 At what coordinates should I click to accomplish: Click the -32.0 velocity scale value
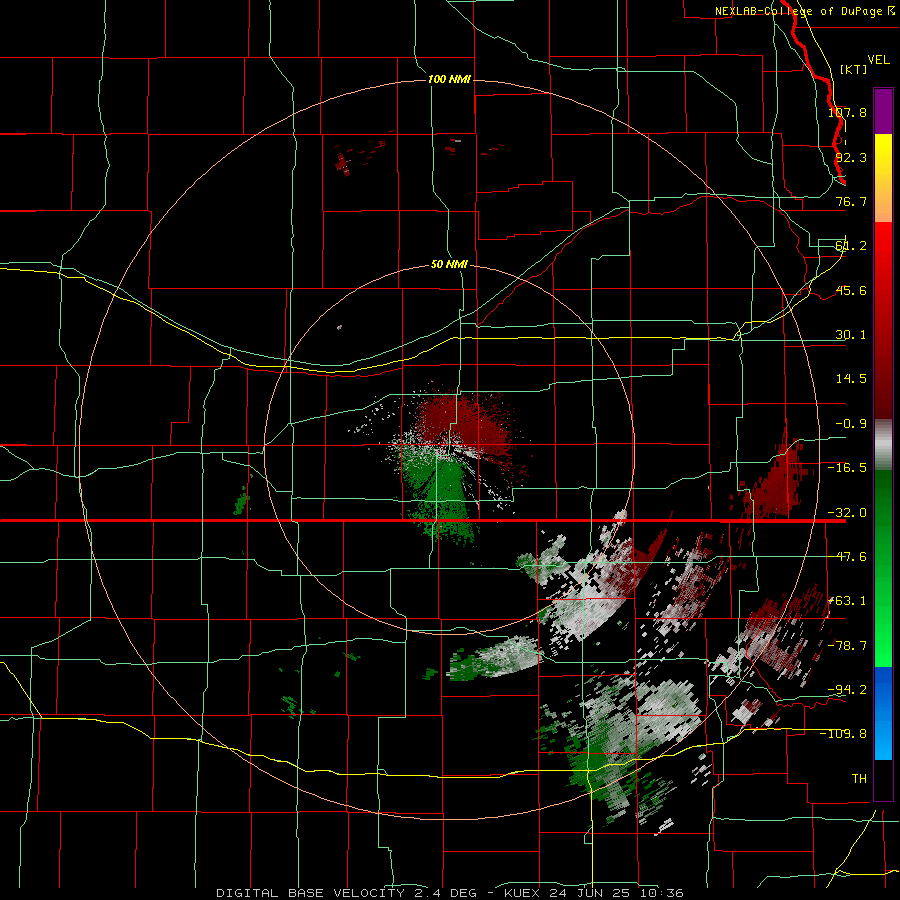[847, 513]
